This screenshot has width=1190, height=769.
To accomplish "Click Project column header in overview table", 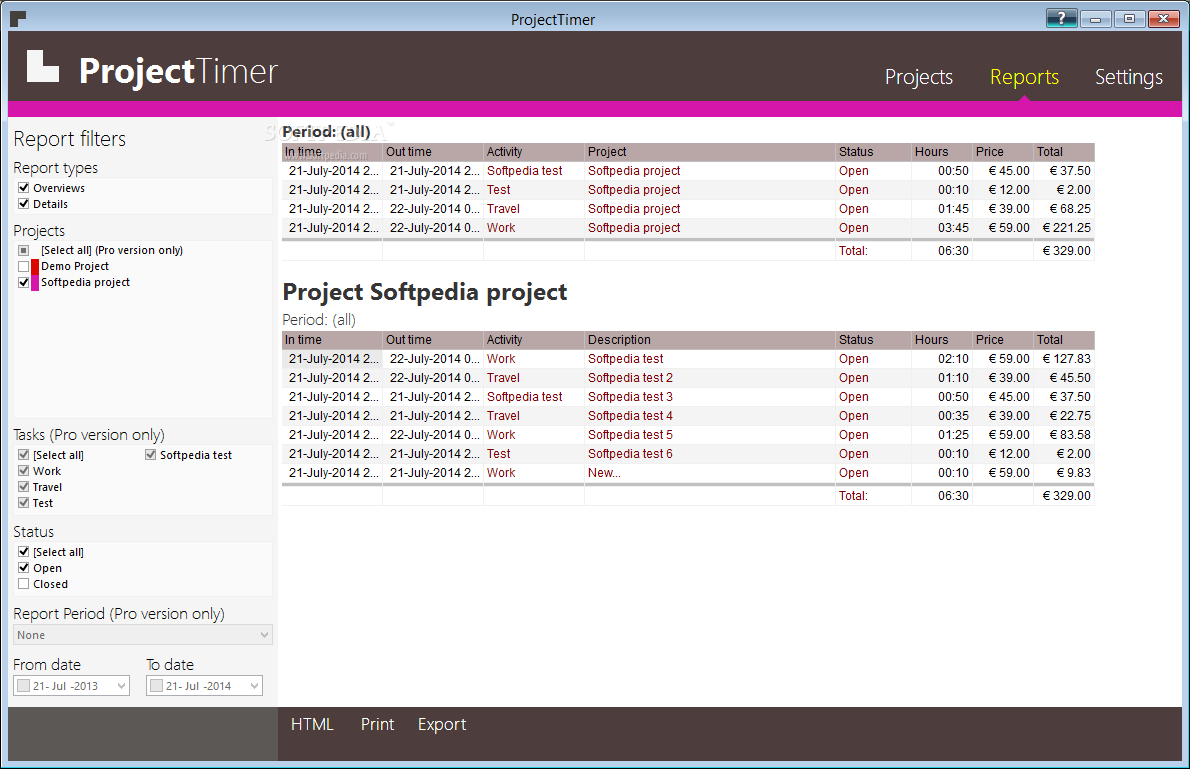I will [710, 152].
